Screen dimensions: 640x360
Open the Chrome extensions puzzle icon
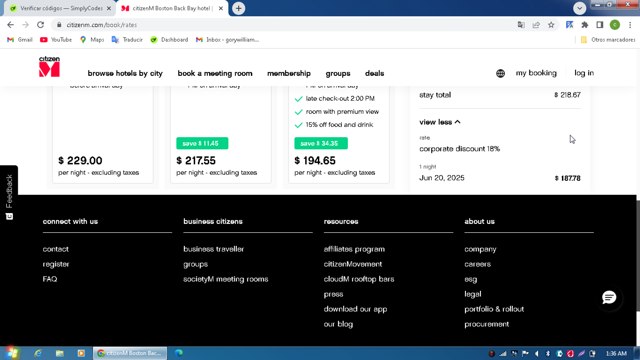point(584,25)
